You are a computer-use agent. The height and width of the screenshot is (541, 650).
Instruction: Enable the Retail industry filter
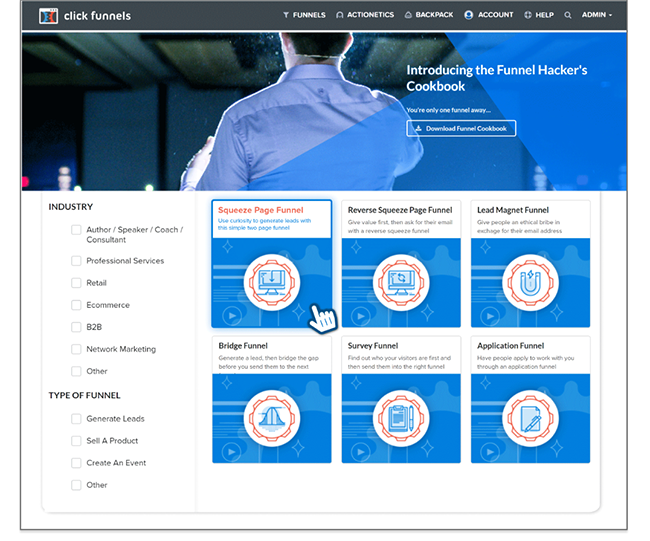76,283
